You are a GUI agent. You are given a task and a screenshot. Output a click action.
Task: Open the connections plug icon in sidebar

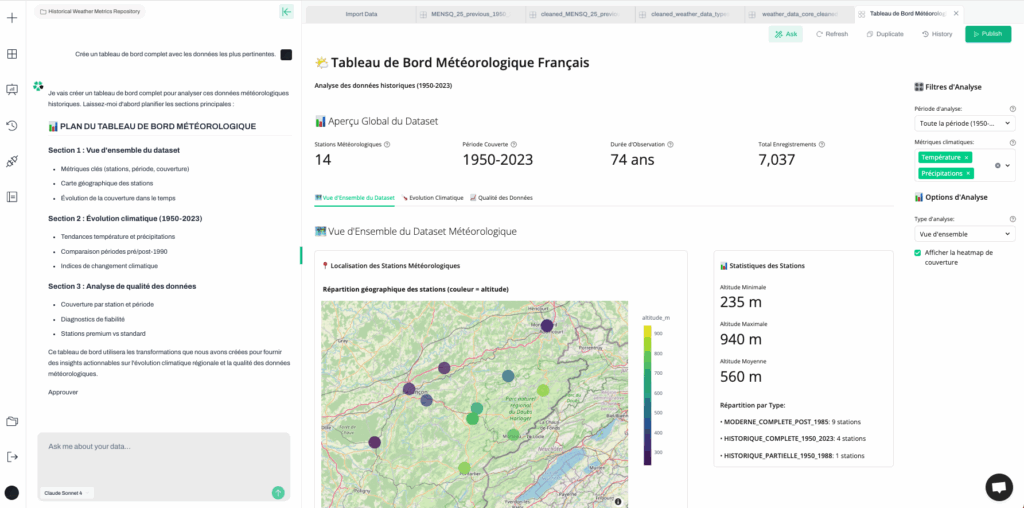click(x=12, y=161)
